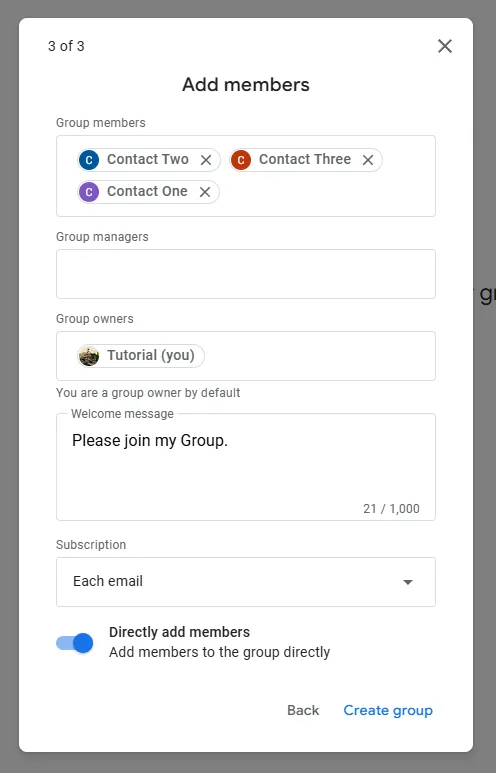
Task: Click Contact One's purple avatar icon
Action: (x=89, y=192)
